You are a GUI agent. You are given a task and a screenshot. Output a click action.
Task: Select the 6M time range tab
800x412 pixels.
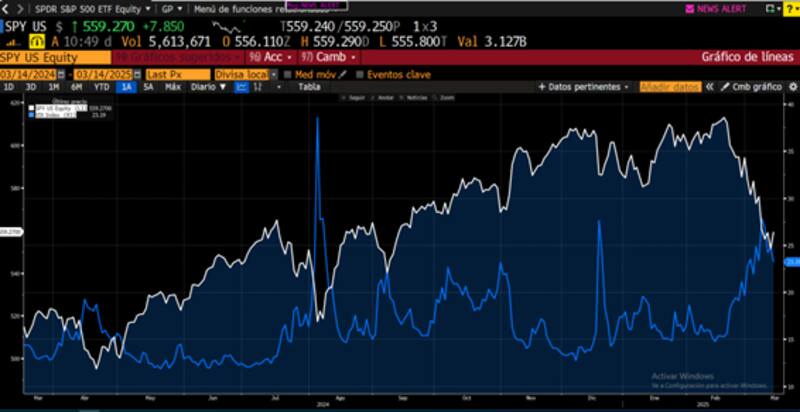(x=76, y=87)
